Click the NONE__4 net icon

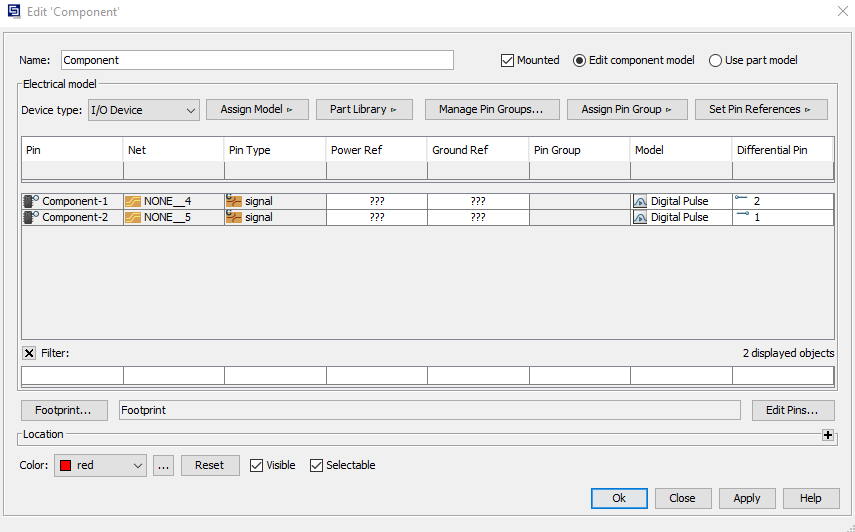pyautogui.click(x=133, y=201)
